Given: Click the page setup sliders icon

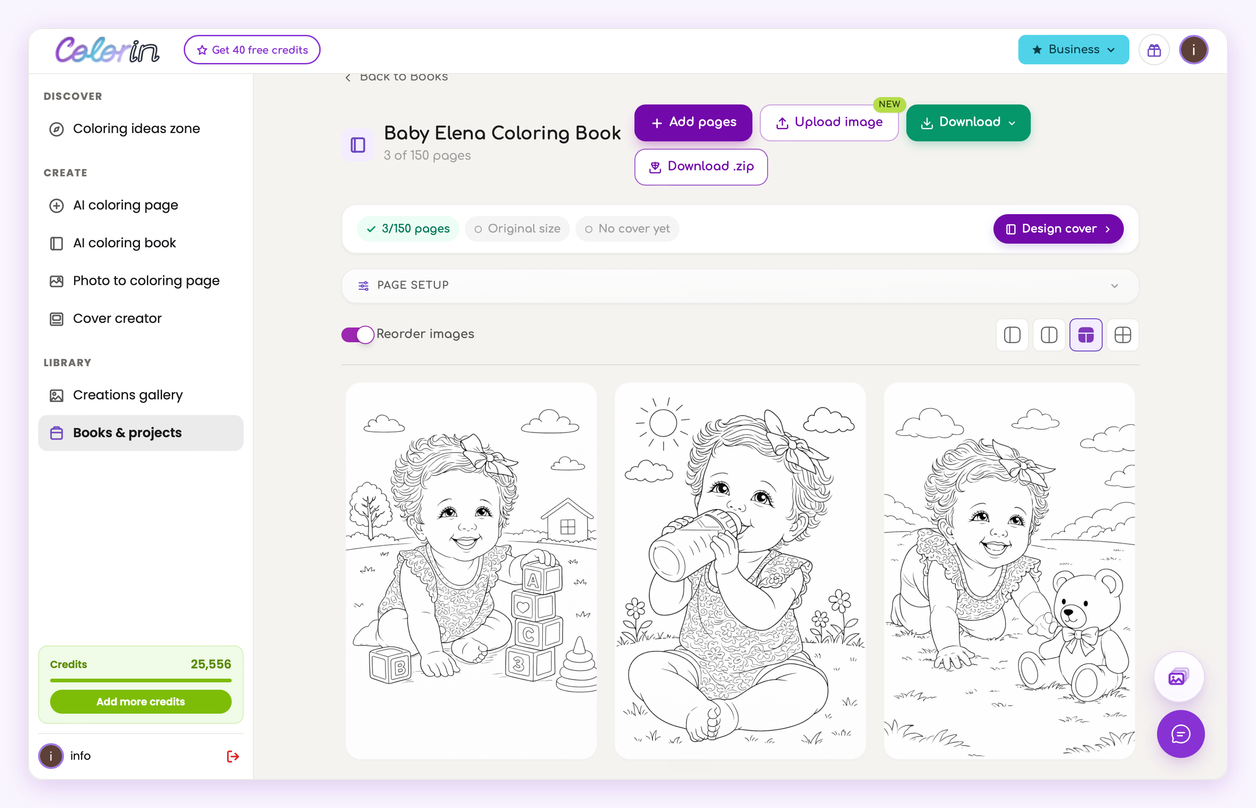Looking at the screenshot, I should pos(364,285).
